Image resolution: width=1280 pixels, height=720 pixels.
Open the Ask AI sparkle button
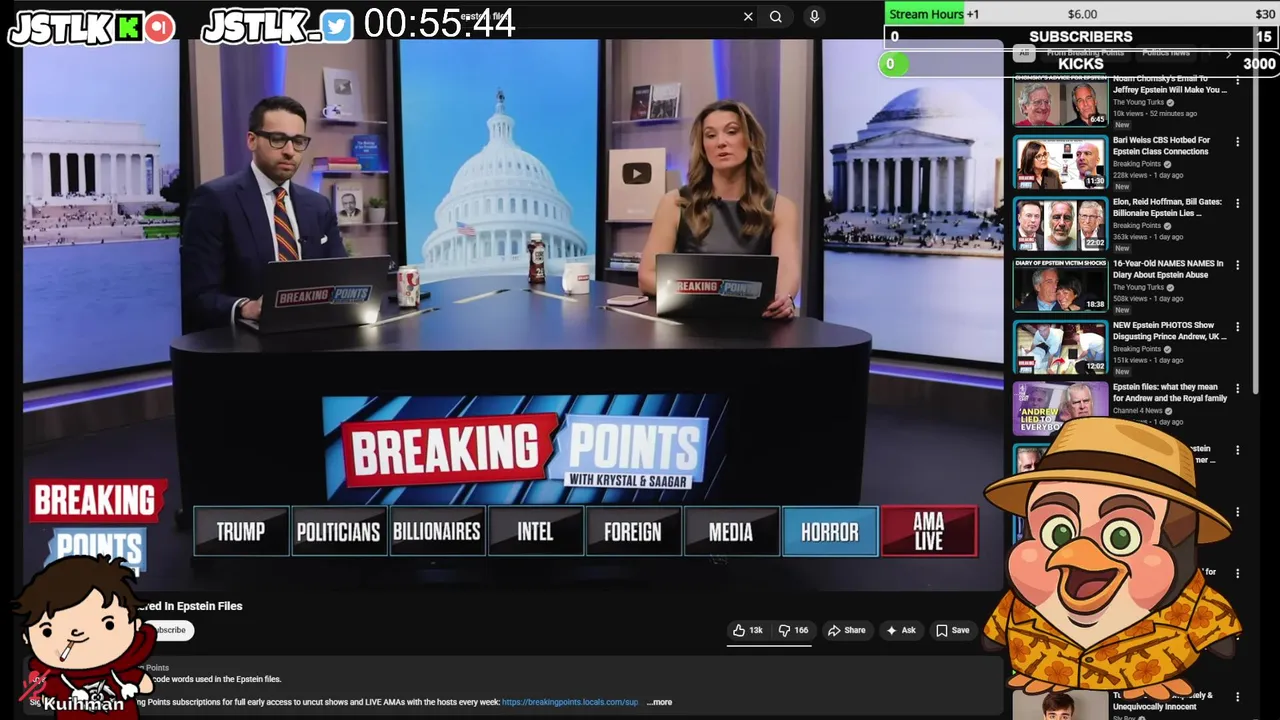point(901,630)
